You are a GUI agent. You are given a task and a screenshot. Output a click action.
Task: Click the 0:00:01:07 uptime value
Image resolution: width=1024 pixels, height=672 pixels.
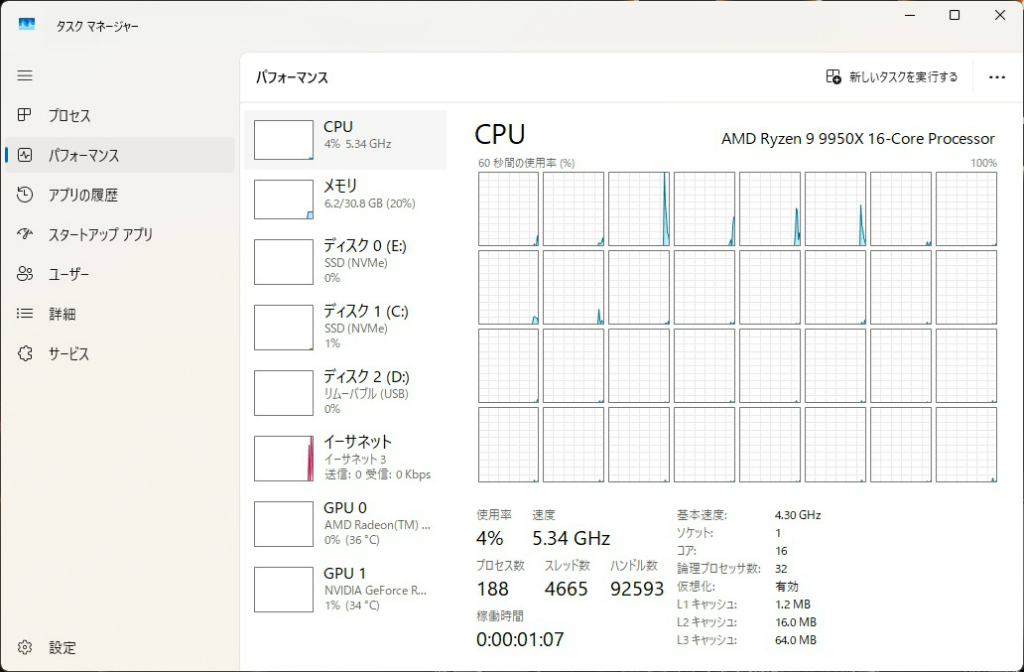(520, 639)
